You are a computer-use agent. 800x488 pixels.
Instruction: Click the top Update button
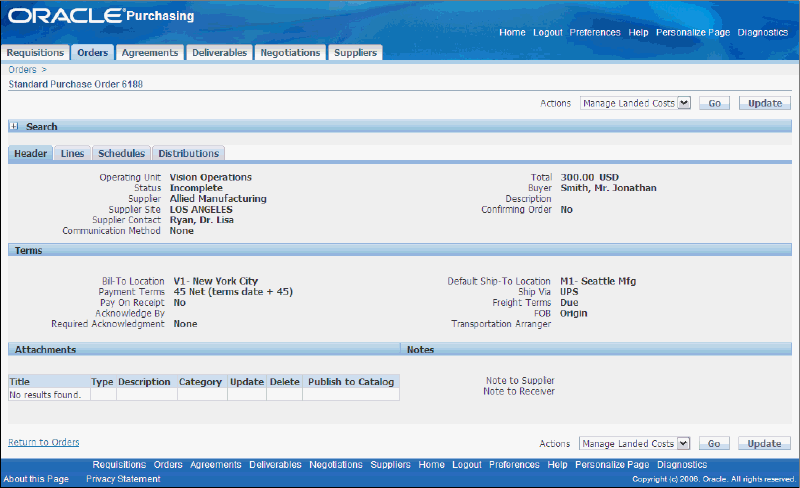765,103
